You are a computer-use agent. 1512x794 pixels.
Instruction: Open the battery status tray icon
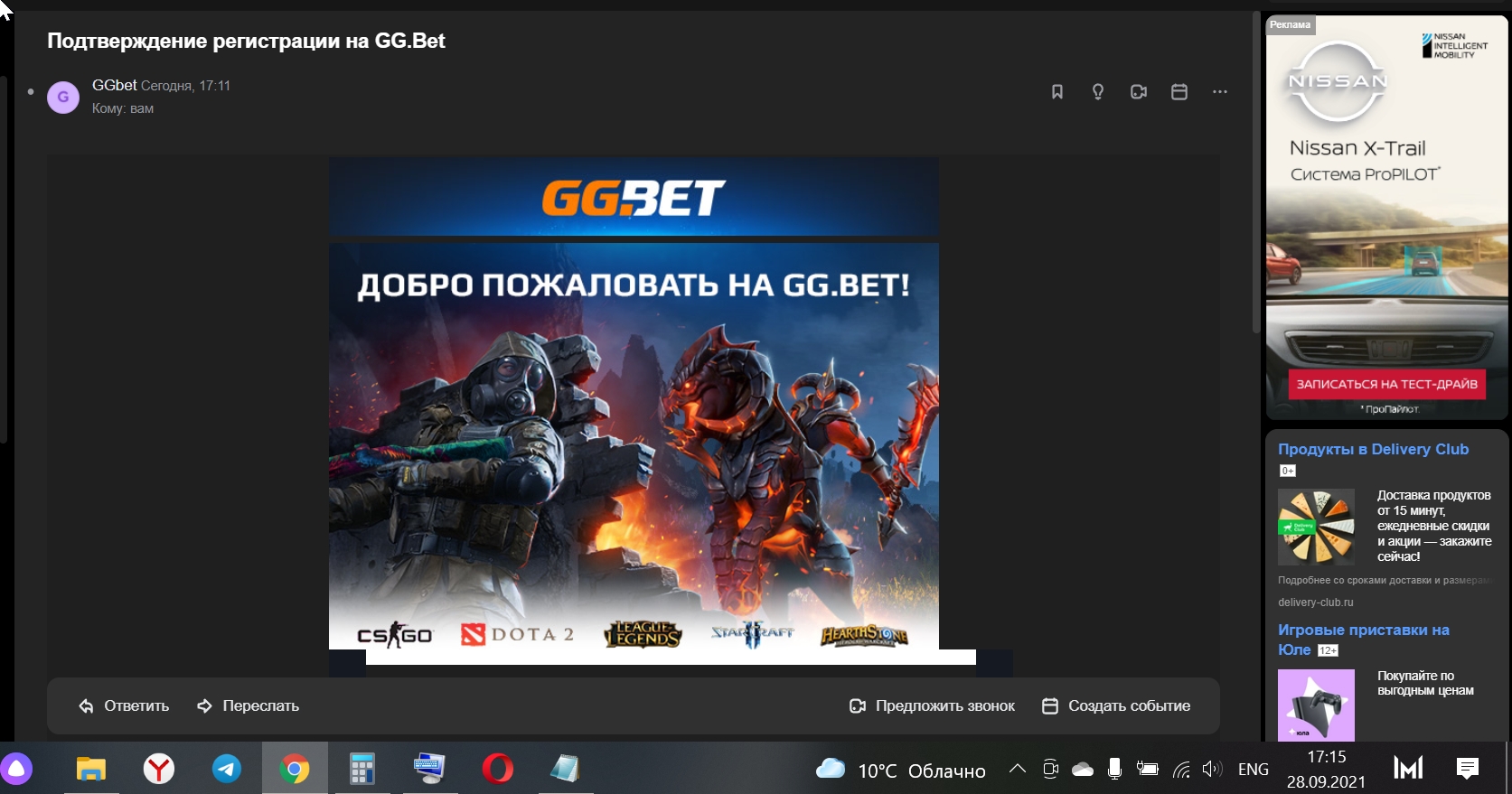coord(1148,770)
